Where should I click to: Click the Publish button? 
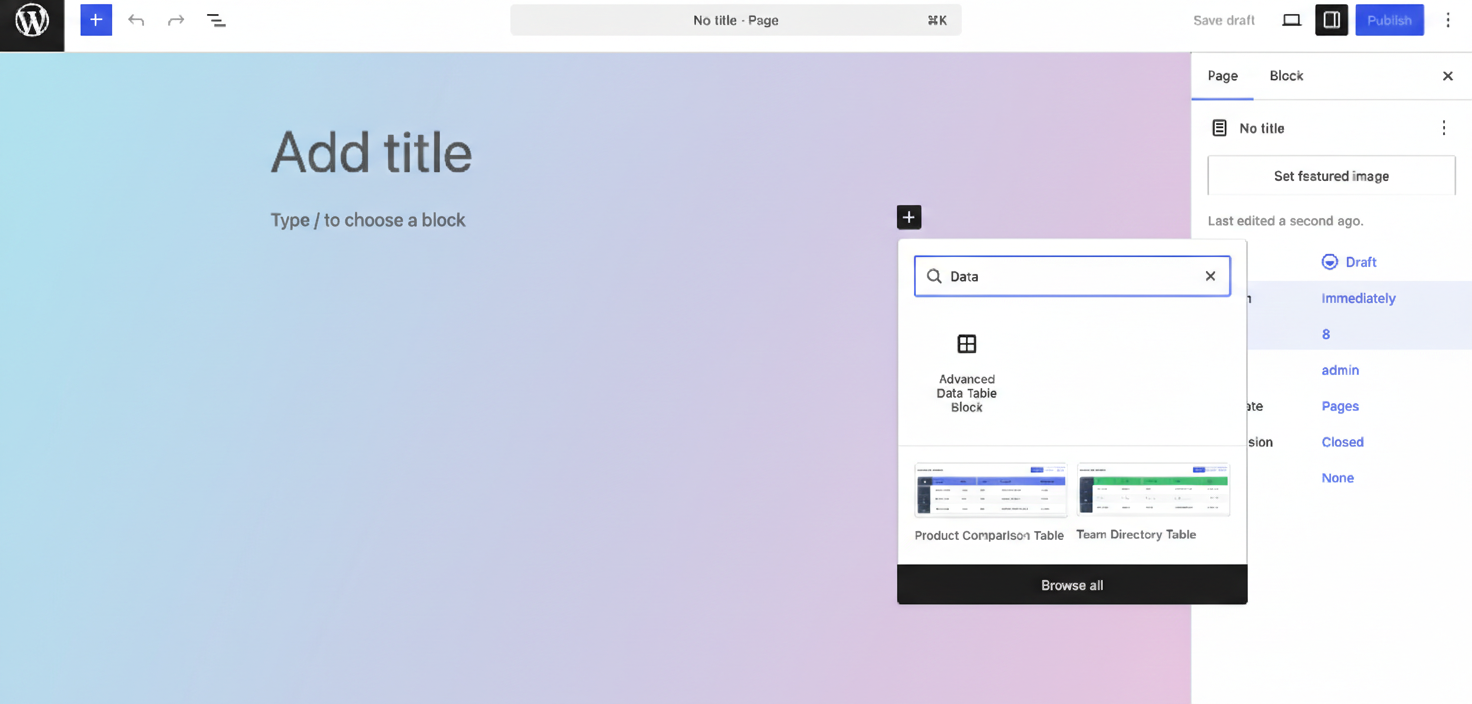(1389, 20)
